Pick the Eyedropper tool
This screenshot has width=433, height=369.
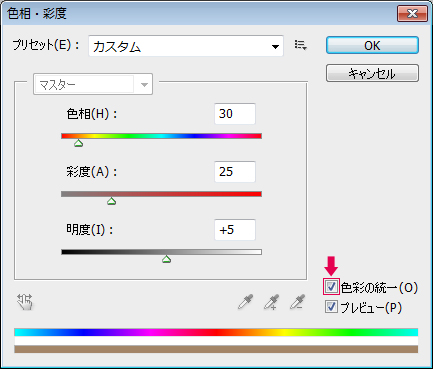(x=246, y=302)
